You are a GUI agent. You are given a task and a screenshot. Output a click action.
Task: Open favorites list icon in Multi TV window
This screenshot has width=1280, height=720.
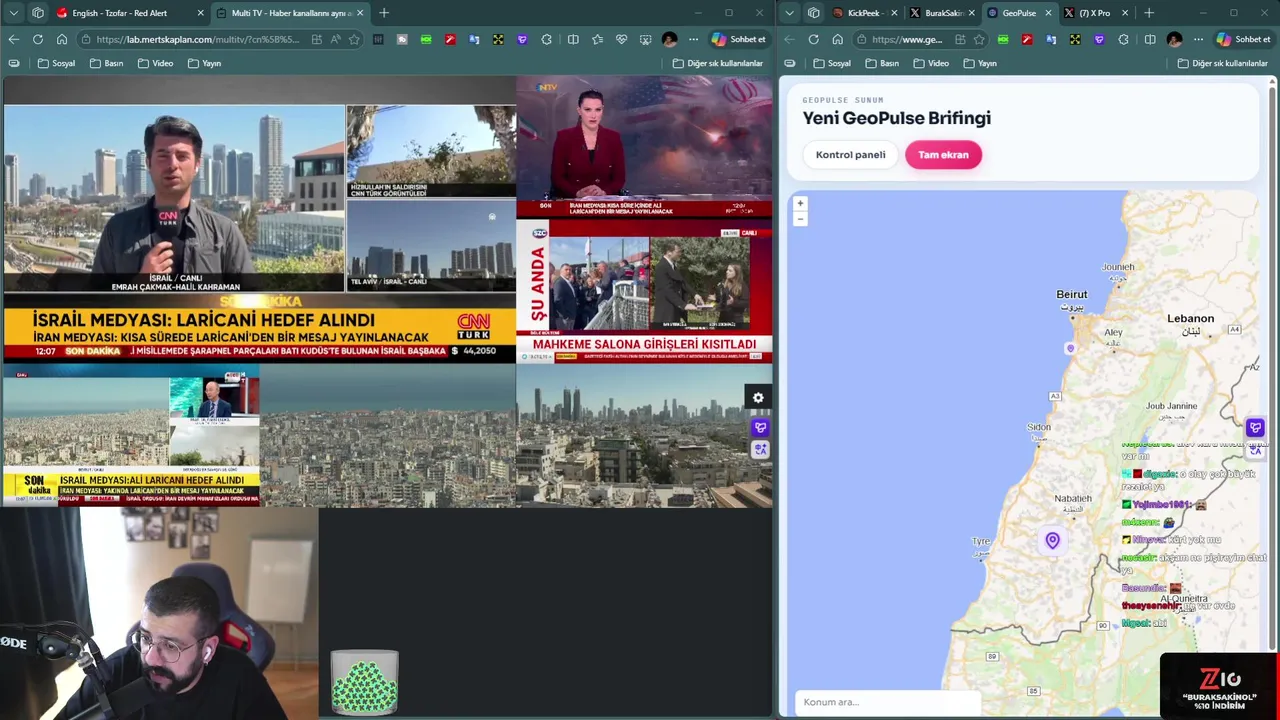597,39
